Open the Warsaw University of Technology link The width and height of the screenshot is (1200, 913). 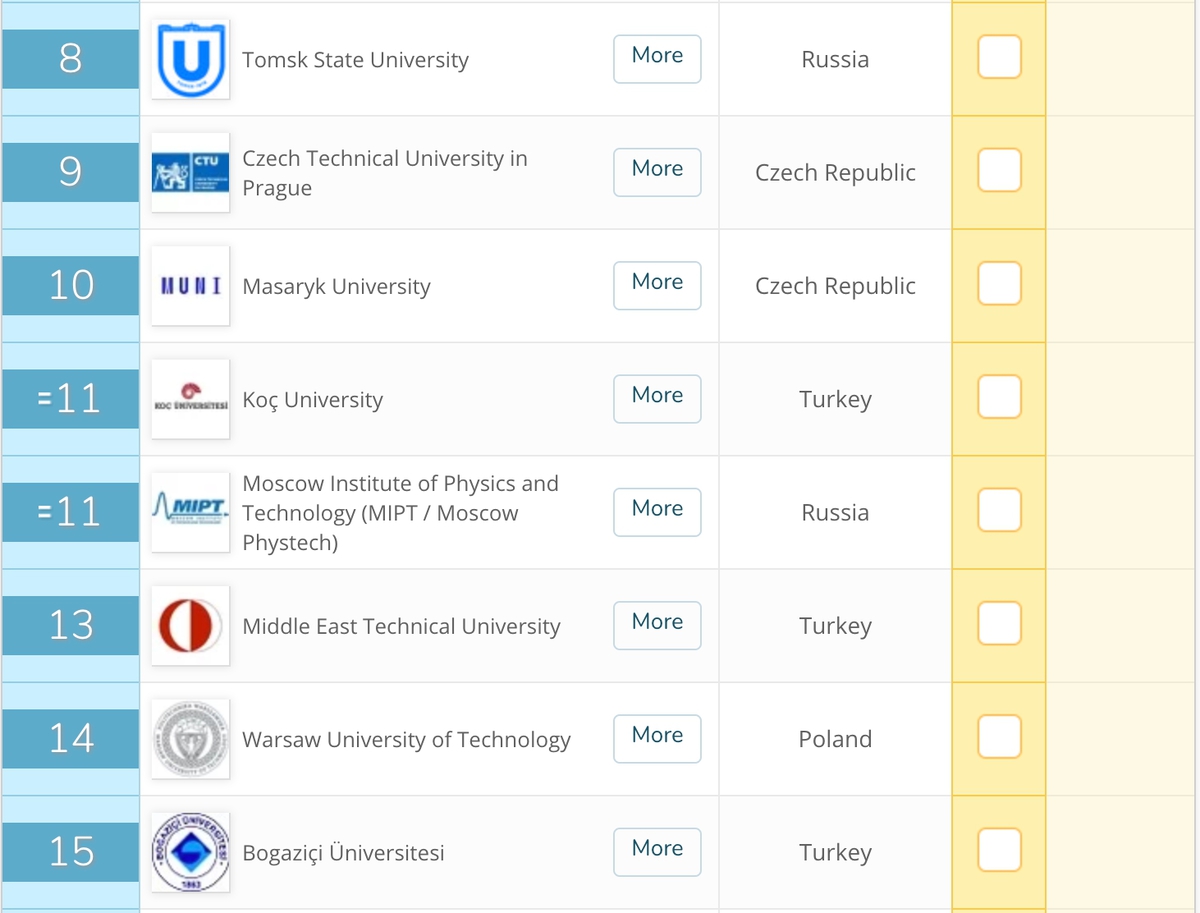(x=406, y=740)
